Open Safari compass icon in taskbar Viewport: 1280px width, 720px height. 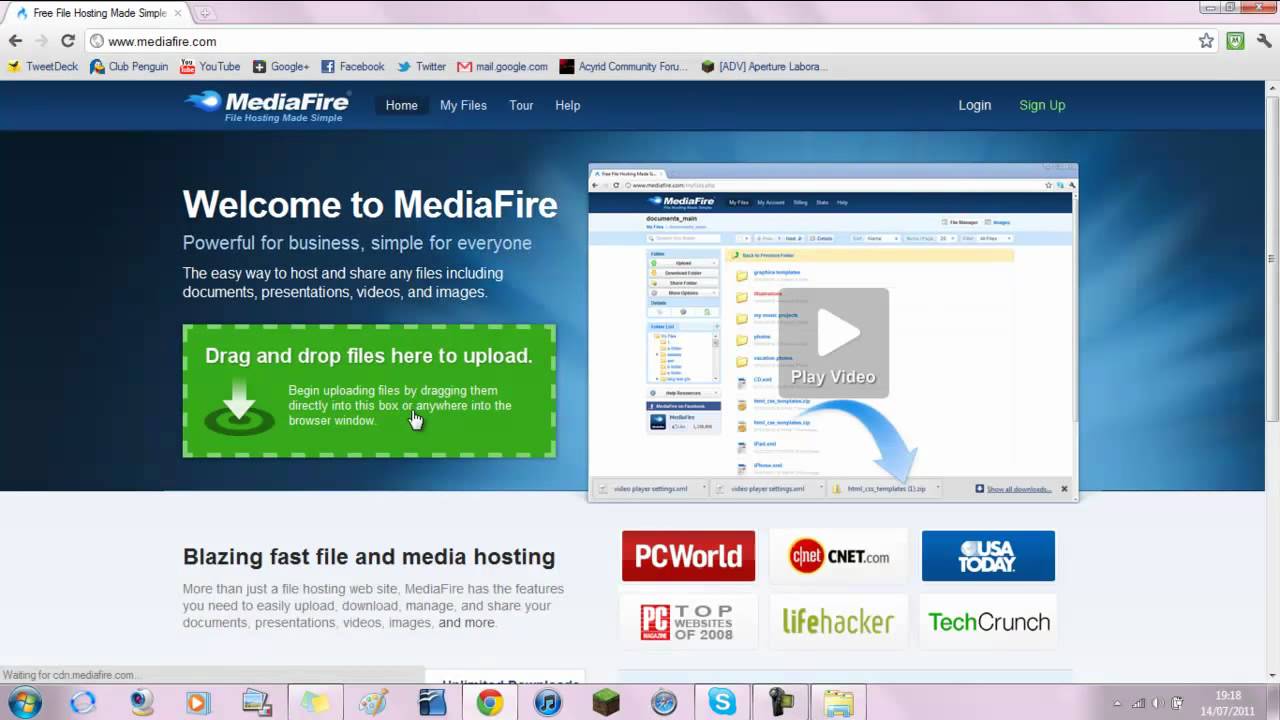pos(664,703)
